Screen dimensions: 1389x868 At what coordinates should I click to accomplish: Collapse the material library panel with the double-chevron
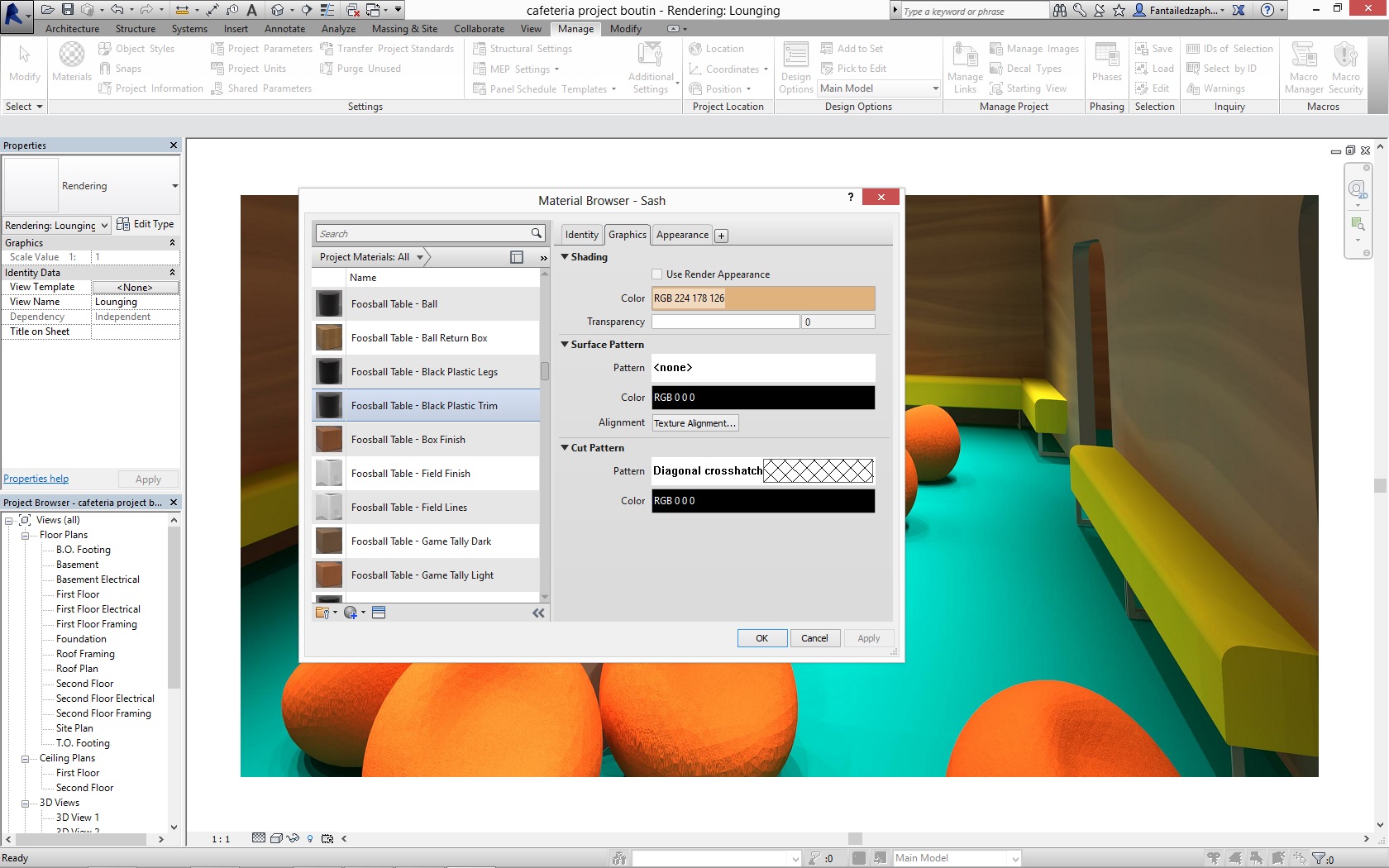click(x=538, y=613)
